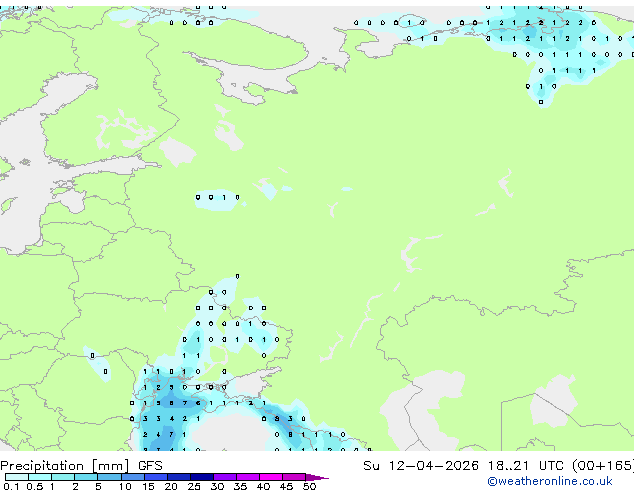The height and width of the screenshot is (490, 634).
Task: Open the weatheronline.co.uk copyright link
Action: 550,481
